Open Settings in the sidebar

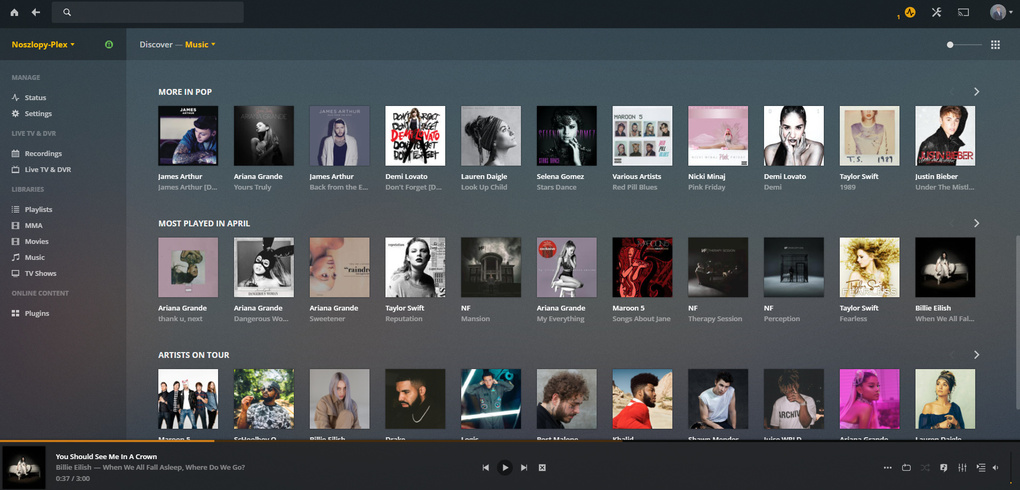point(32,114)
